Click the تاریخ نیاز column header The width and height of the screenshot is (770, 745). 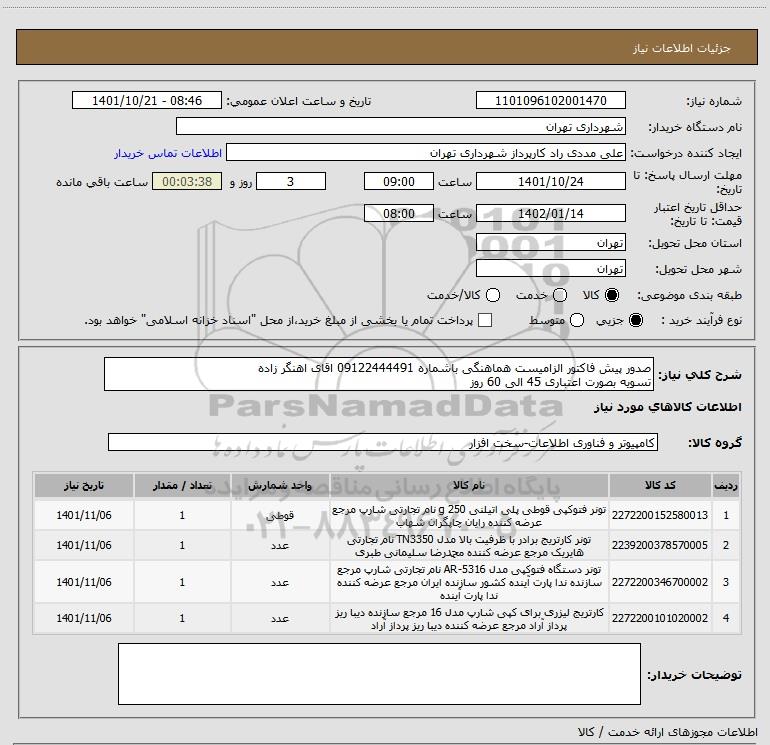click(x=84, y=485)
